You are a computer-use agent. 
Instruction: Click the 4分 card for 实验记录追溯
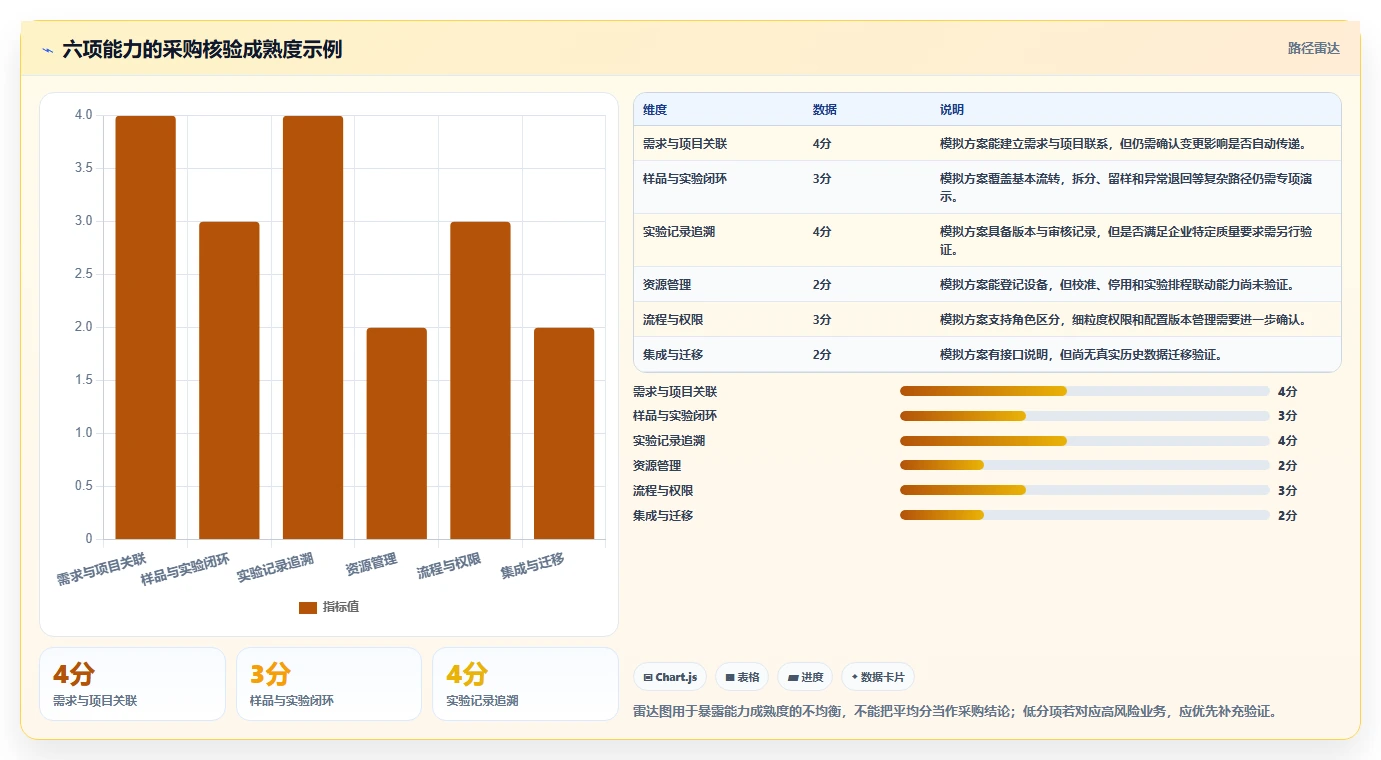(x=525, y=684)
